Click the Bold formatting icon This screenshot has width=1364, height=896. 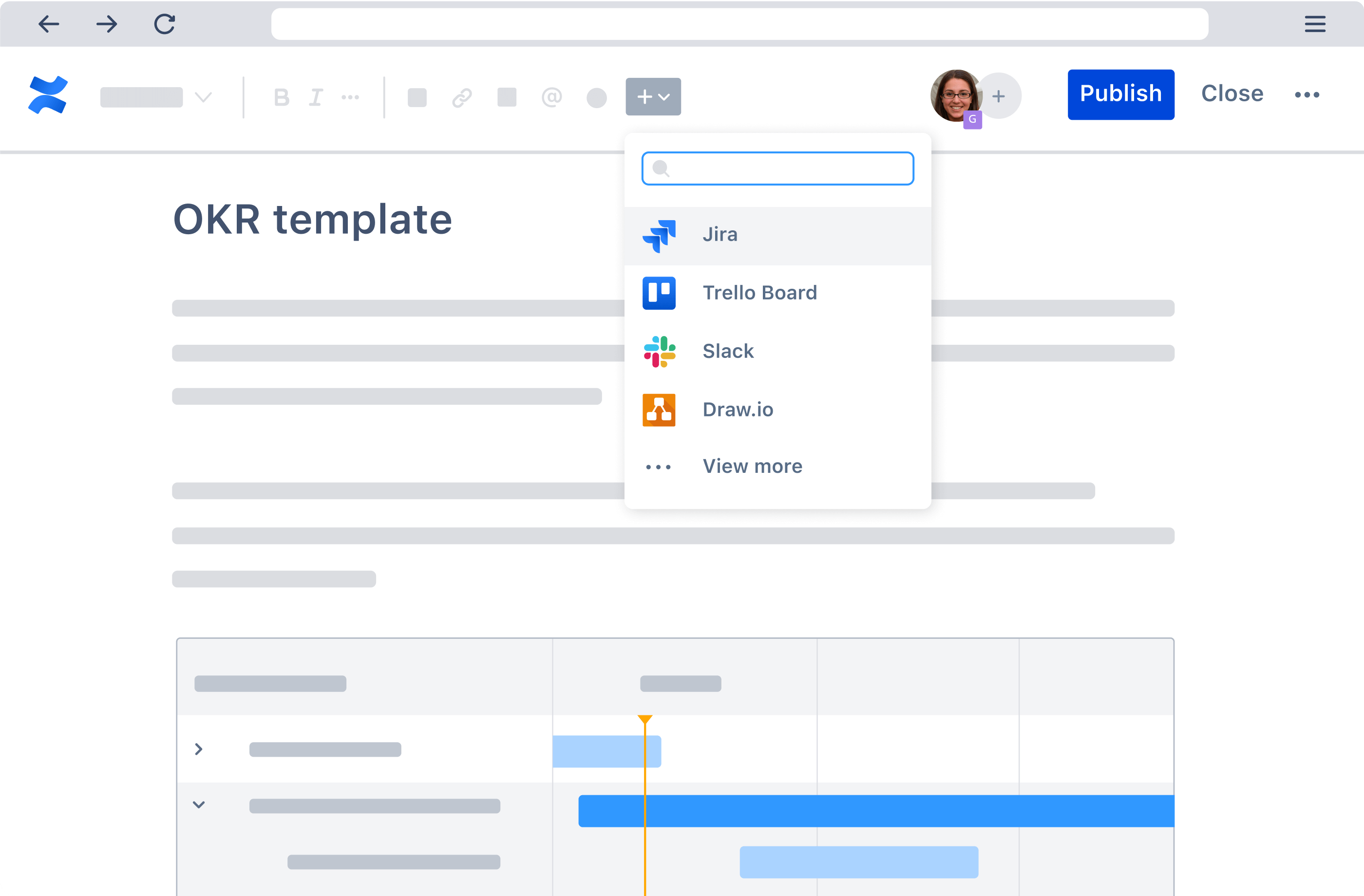(279, 96)
